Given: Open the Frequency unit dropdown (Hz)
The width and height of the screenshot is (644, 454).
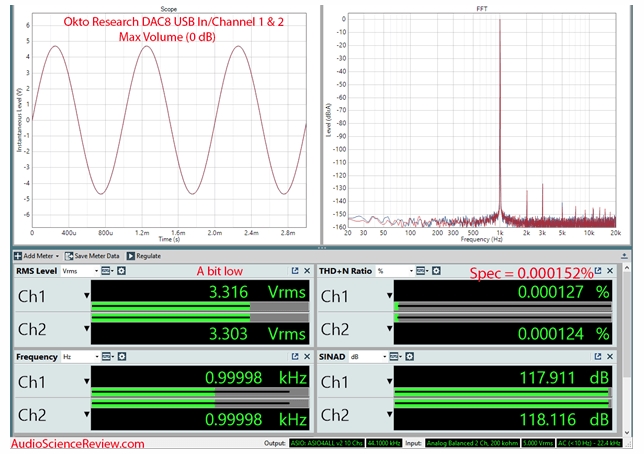Looking at the screenshot, I should pyautogui.click(x=80, y=357).
